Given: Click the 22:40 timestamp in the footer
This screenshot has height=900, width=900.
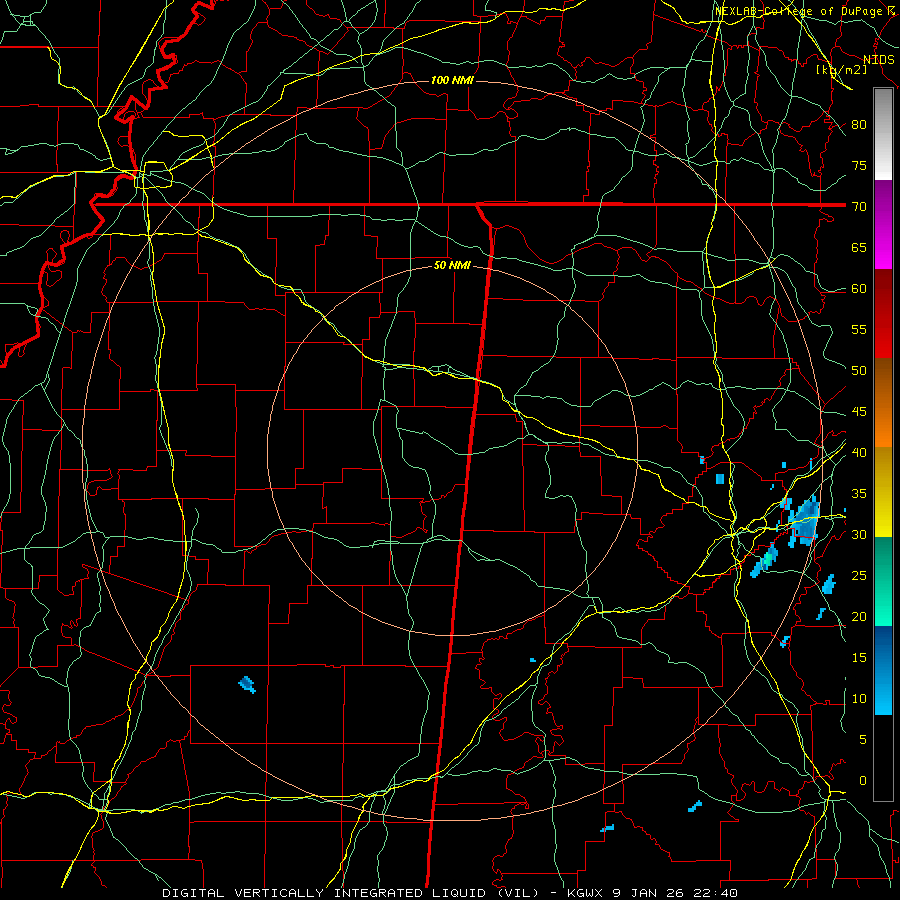Looking at the screenshot, I should click(x=715, y=893).
